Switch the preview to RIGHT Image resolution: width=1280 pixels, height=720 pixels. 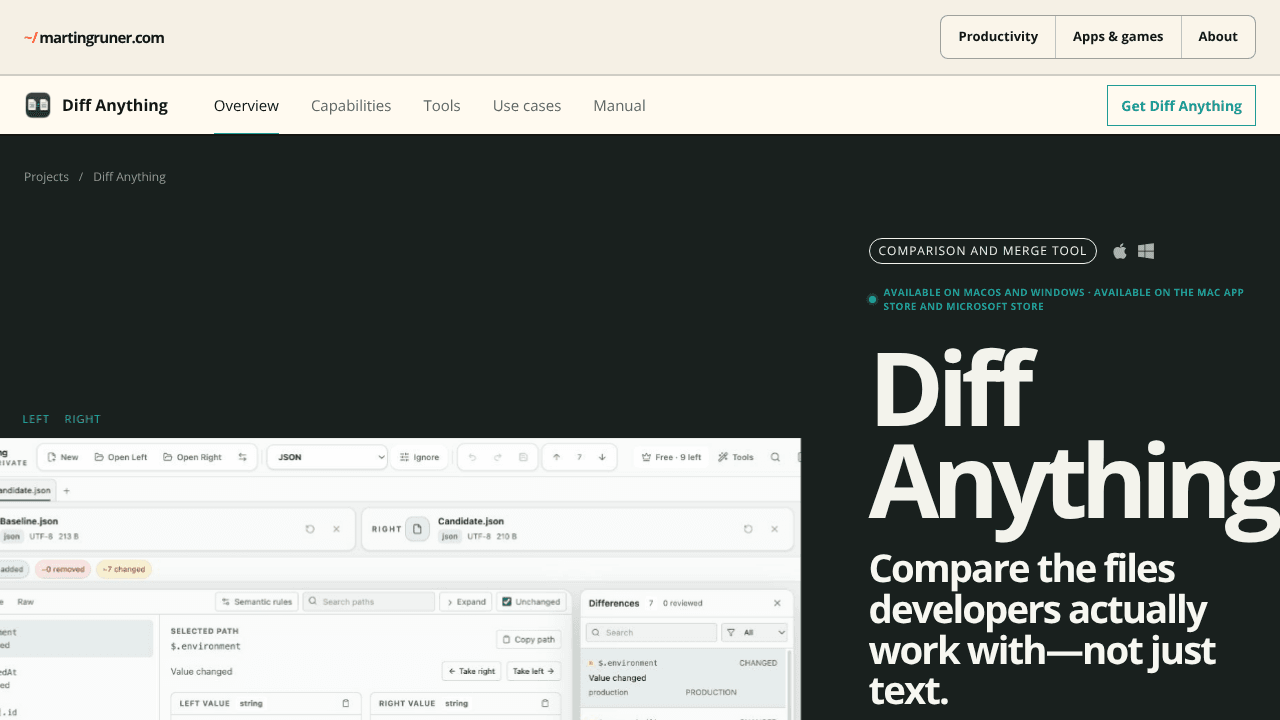click(x=82, y=419)
